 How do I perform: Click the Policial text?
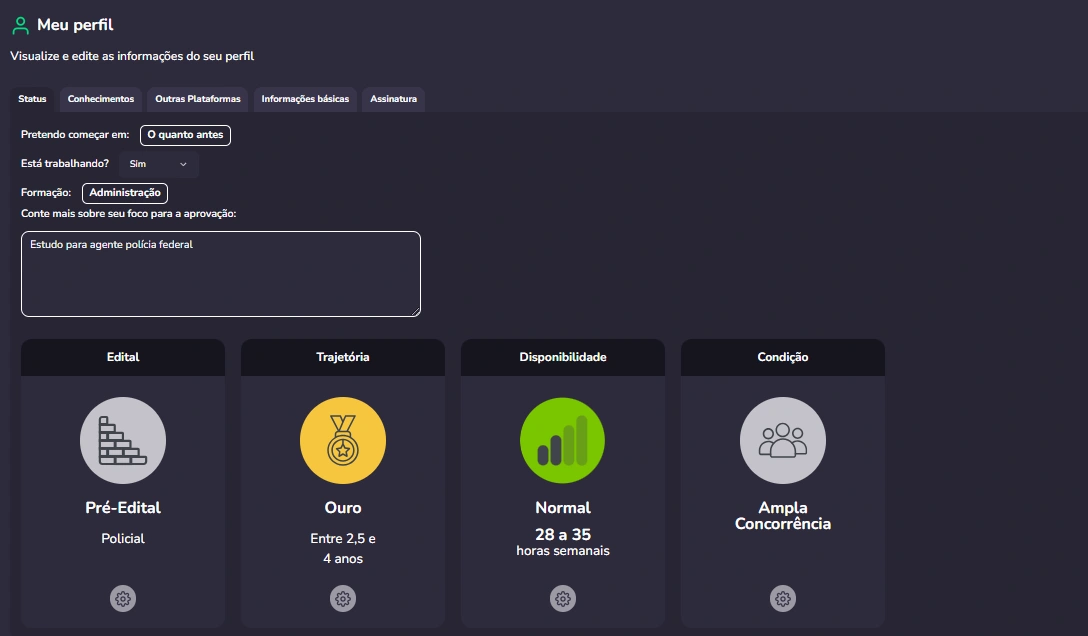pos(123,538)
